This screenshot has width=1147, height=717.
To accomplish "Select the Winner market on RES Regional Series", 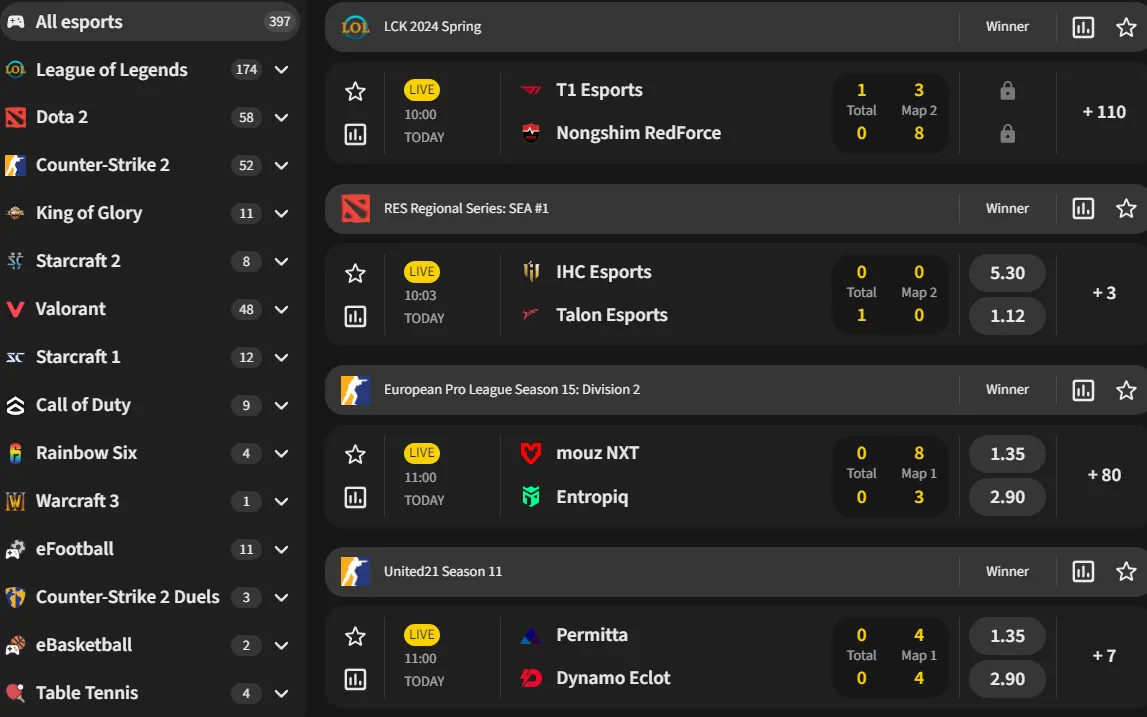I will (1007, 208).
